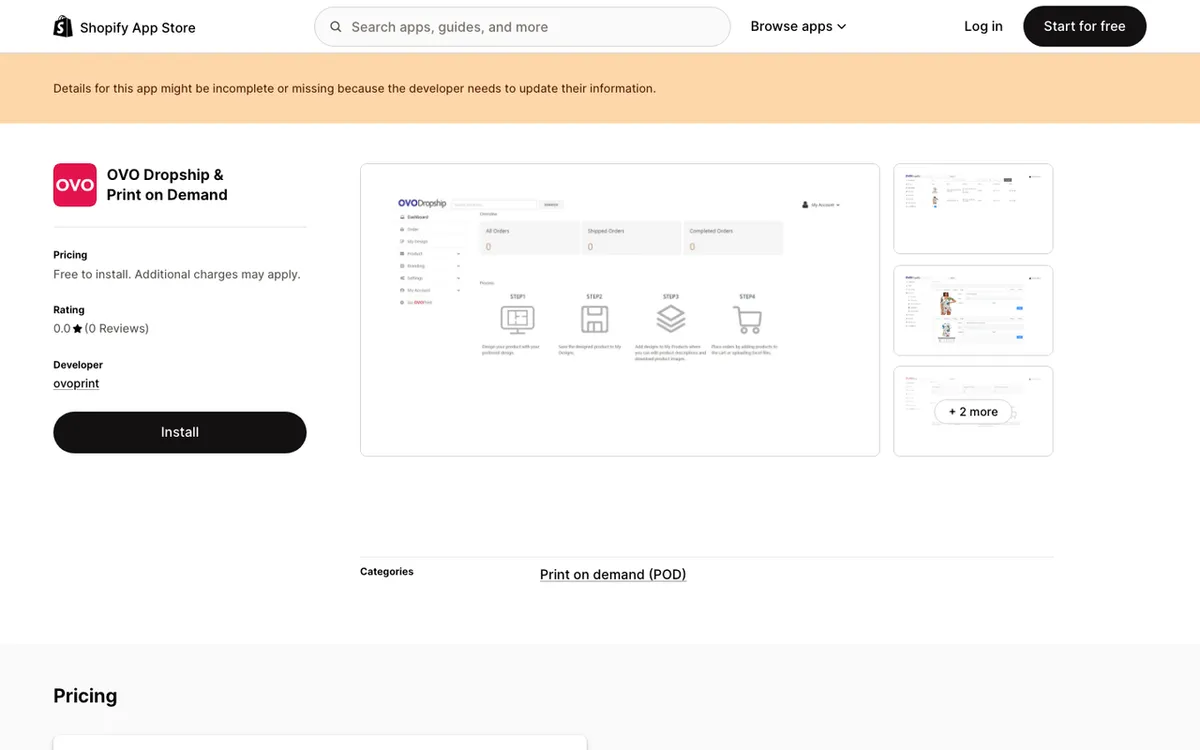Open the main dashboard screenshot
Viewport: 1200px width, 750px height.
tap(620, 310)
